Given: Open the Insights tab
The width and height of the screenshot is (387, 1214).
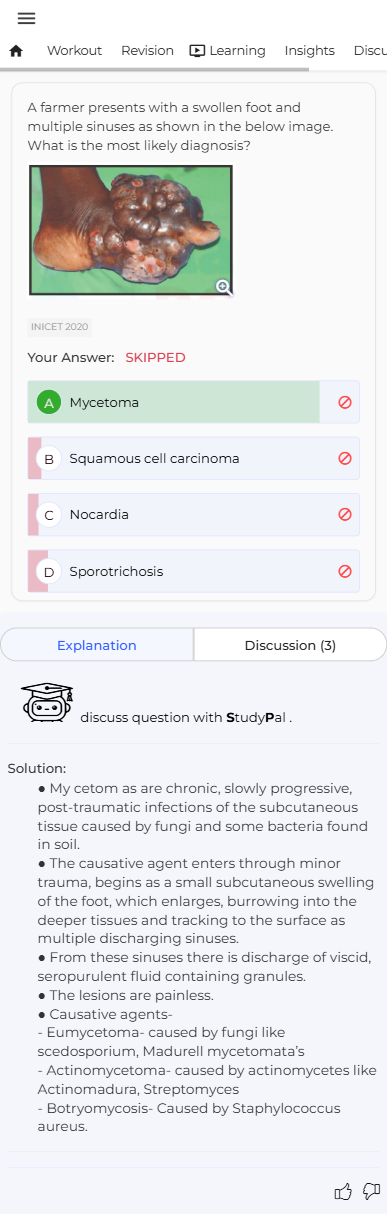Looking at the screenshot, I should [309, 50].
